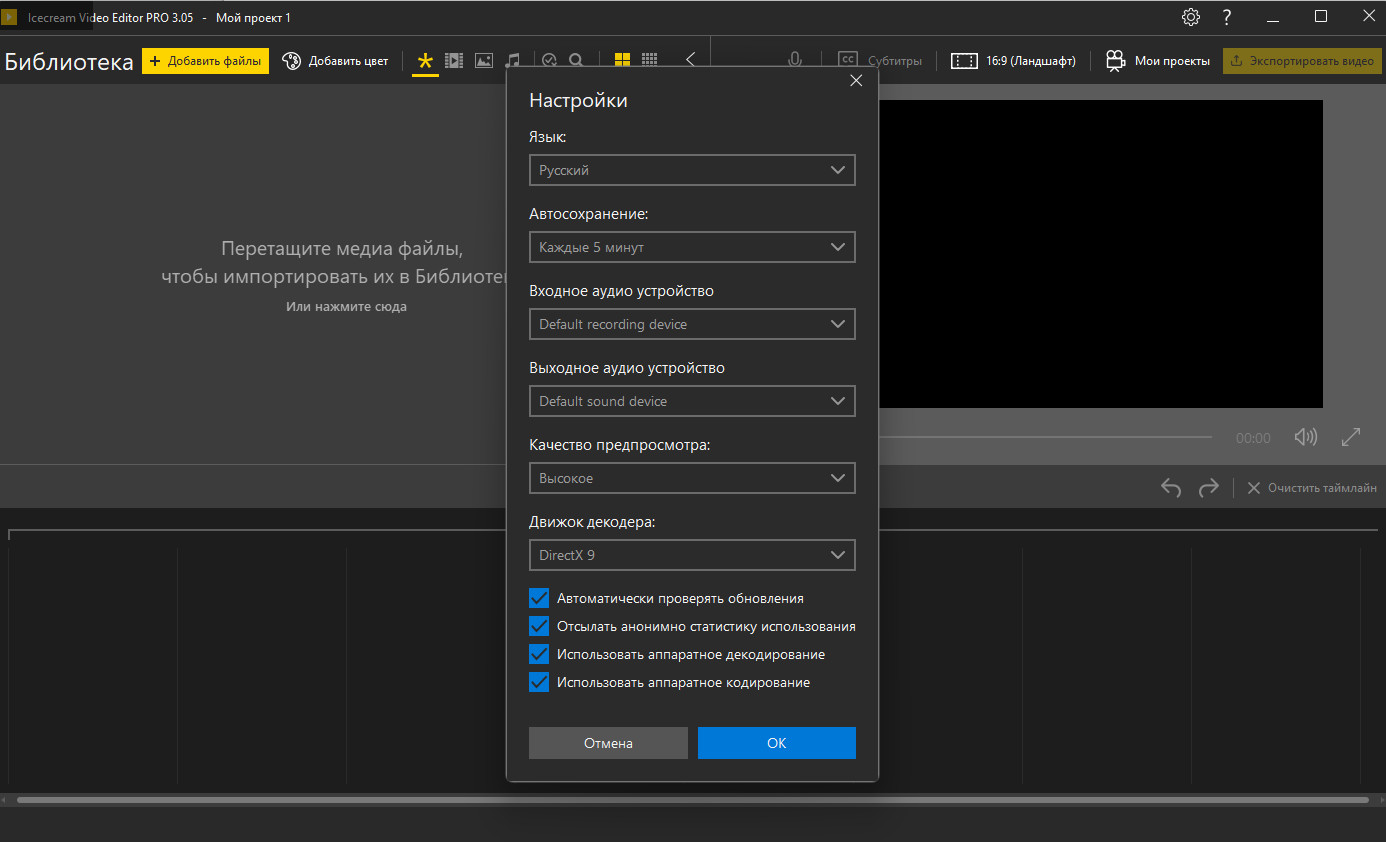
Task: Open Мои проекты menu
Action: pos(1158,61)
